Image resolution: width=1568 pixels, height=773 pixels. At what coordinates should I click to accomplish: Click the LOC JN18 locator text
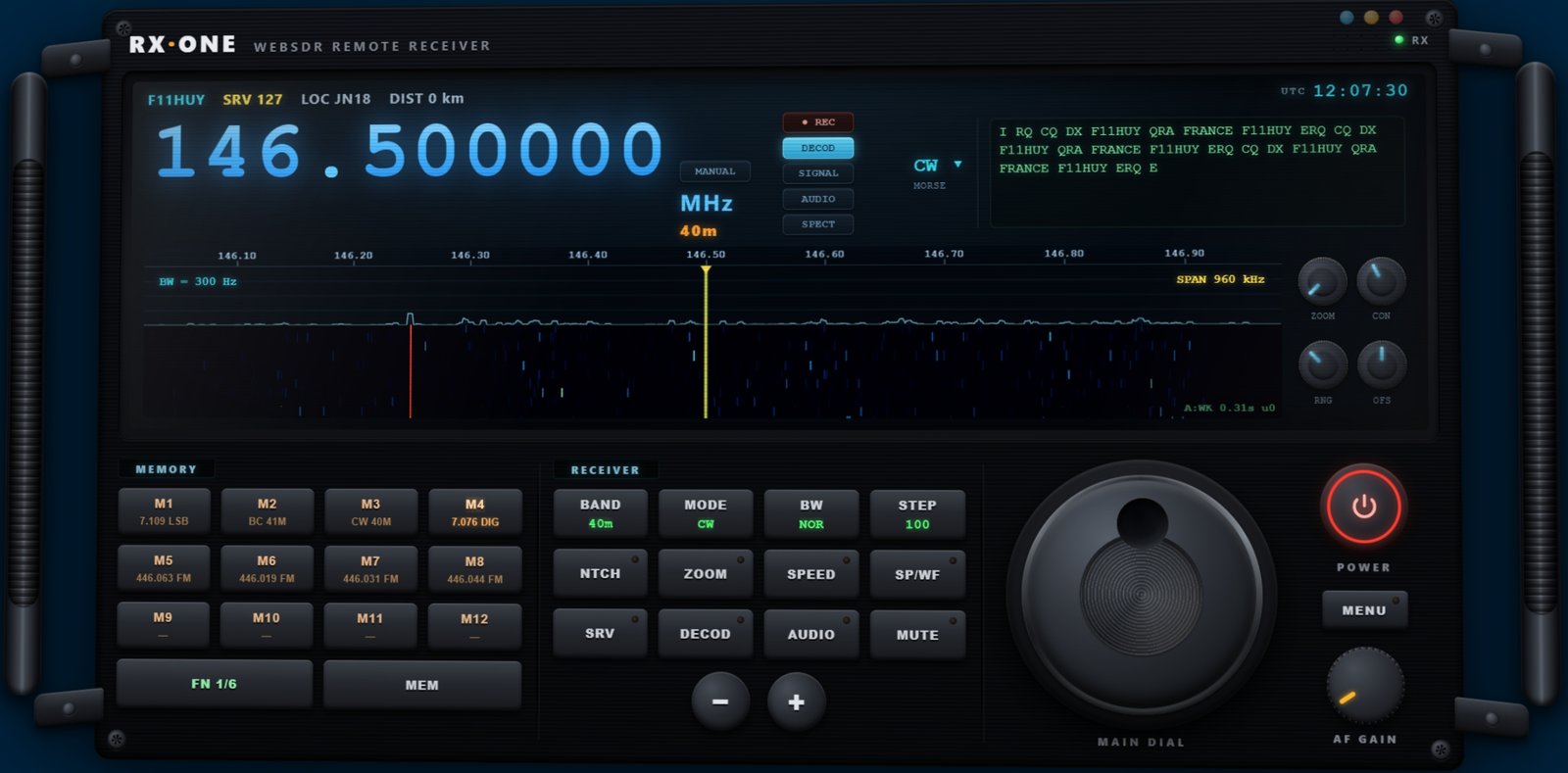(336, 99)
